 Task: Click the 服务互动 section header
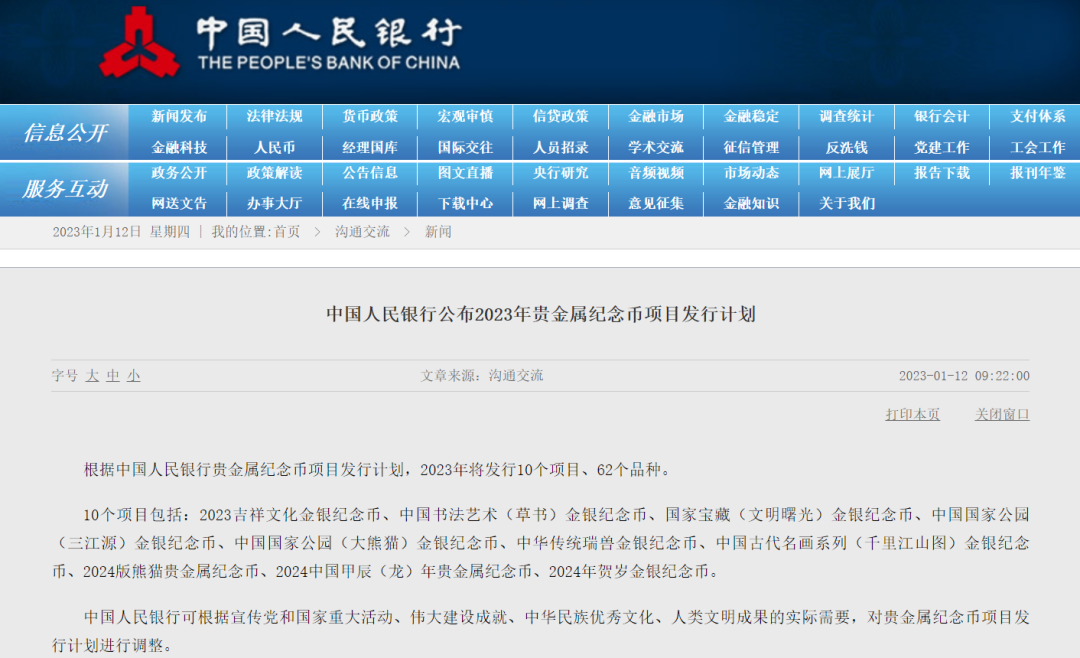pyautogui.click(x=65, y=189)
